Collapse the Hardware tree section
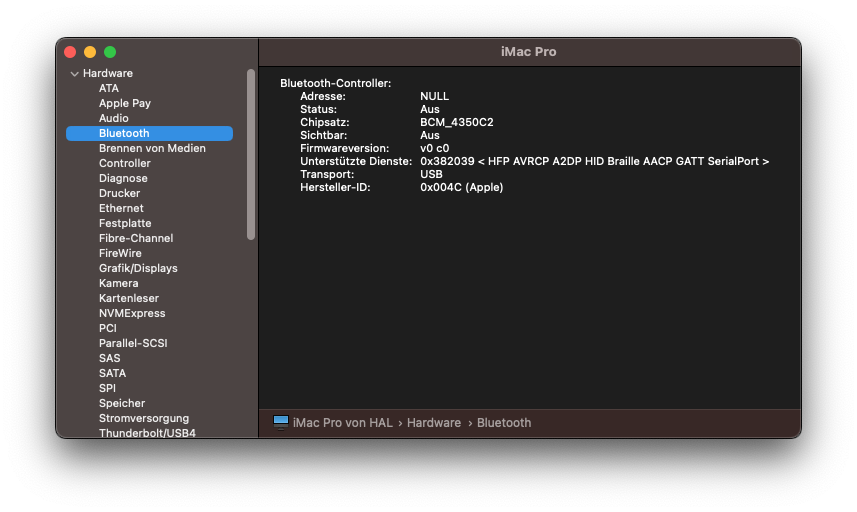This screenshot has width=857, height=512. click(75, 74)
